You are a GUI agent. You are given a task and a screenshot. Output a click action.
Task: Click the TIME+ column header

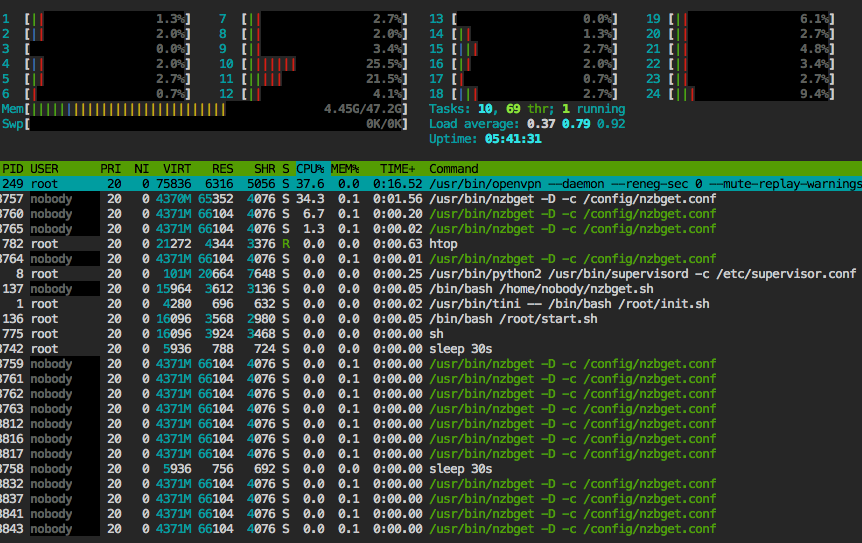[397, 169]
